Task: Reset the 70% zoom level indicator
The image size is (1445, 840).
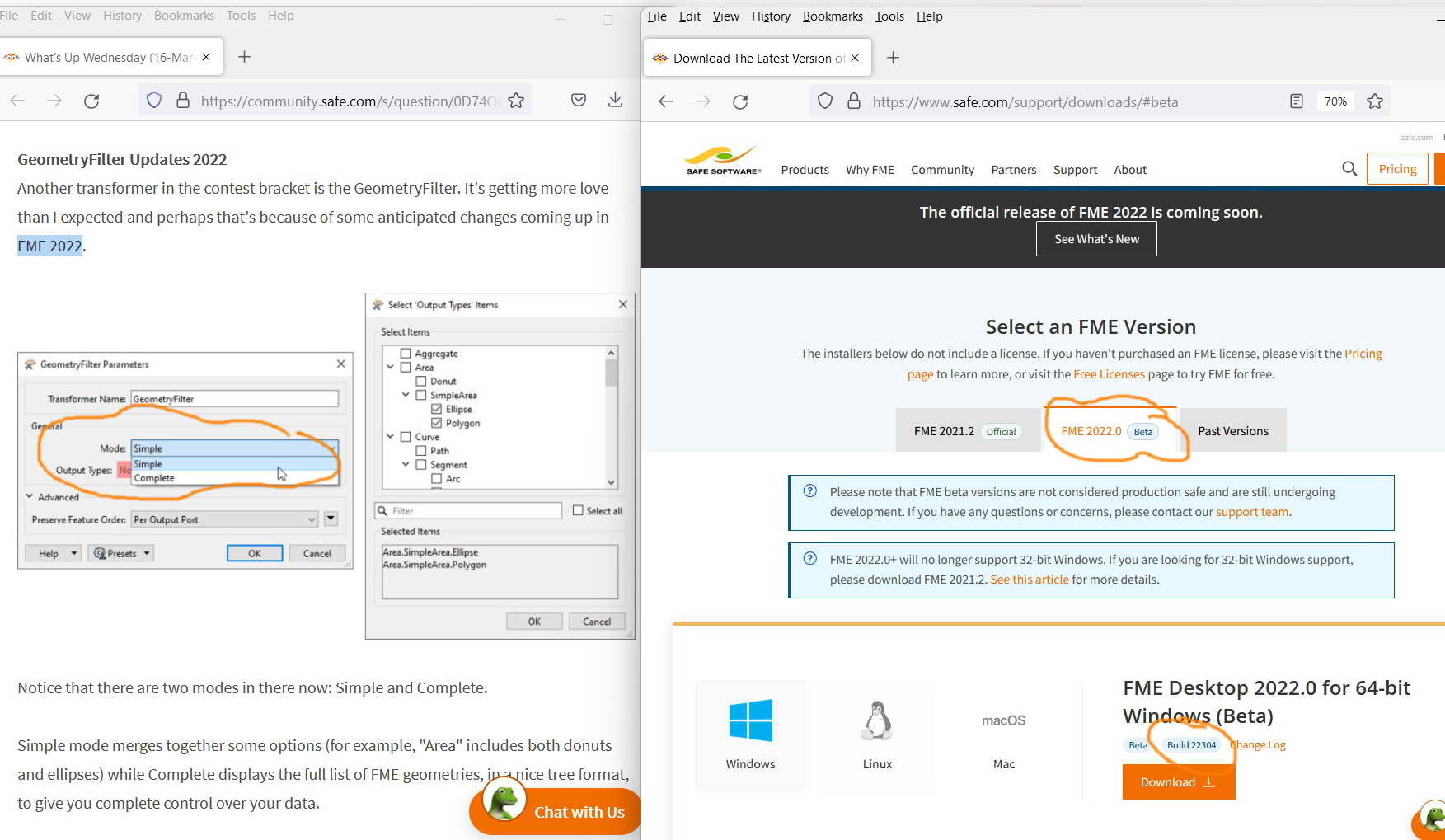Action: click(x=1335, y=101)
